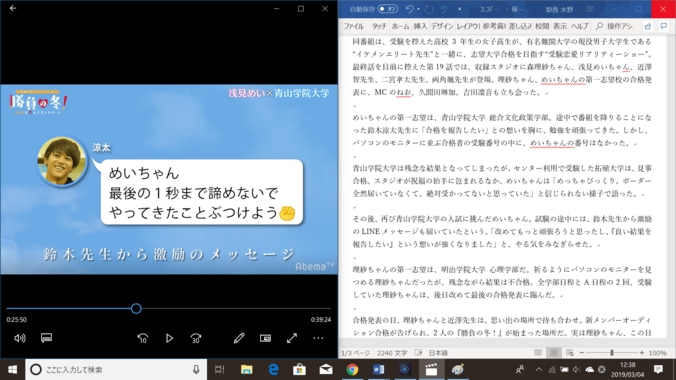
Task: Open the ファイル tab in Word
Action: coord(354,26)
